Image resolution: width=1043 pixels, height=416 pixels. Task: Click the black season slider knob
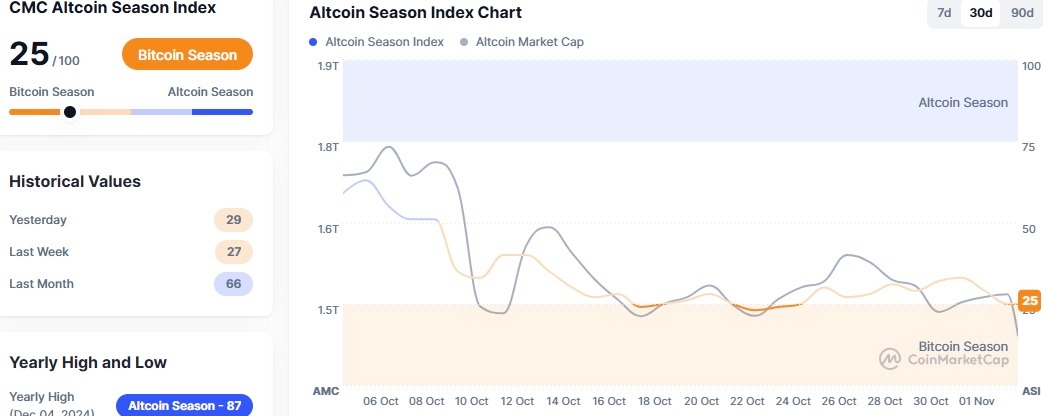[70, 112]
